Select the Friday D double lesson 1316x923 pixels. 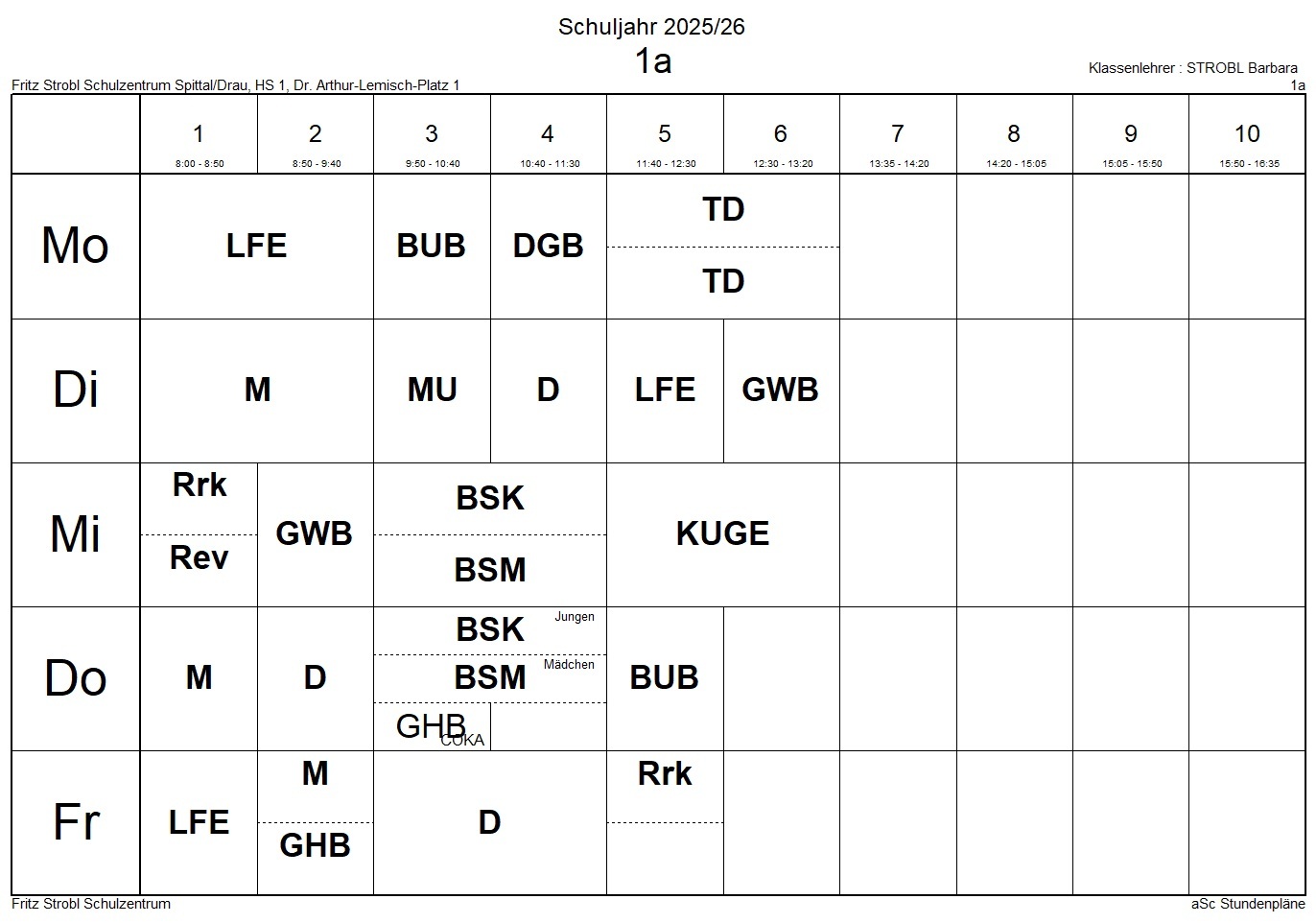tap(489, 822)
